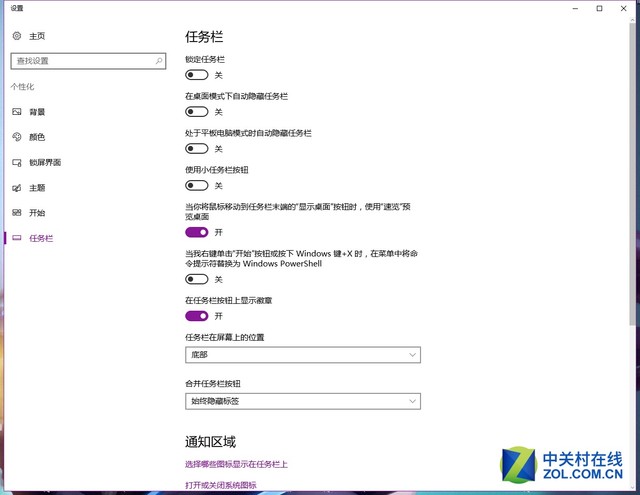The height and width of the screenshot is (495, 640).
Task: Click the 任务栏 page heading
Action: 204,37
